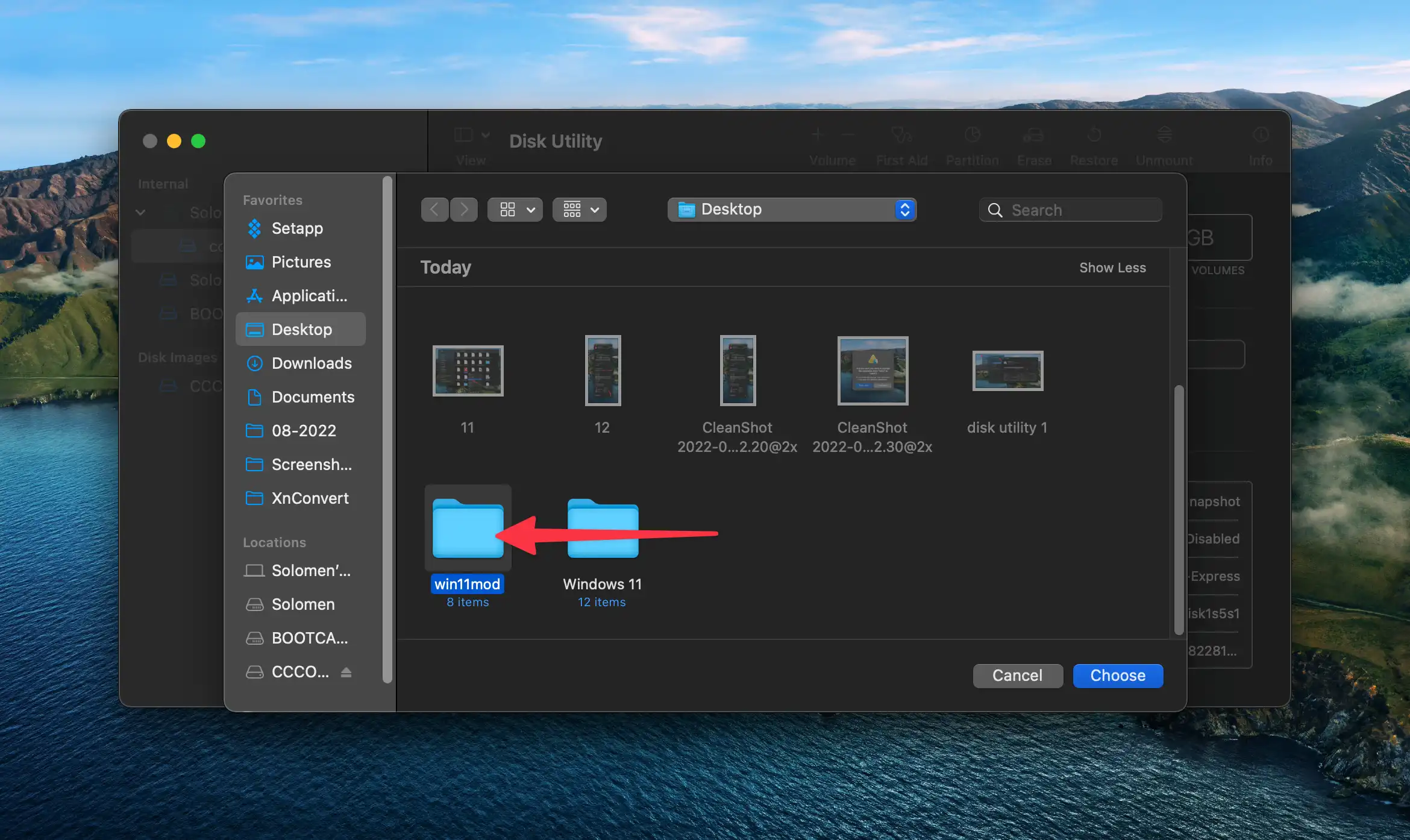Screen dimensions: 1410x840
Task: Click the "8 items" label under win11mod
Action: pos(468,602)
